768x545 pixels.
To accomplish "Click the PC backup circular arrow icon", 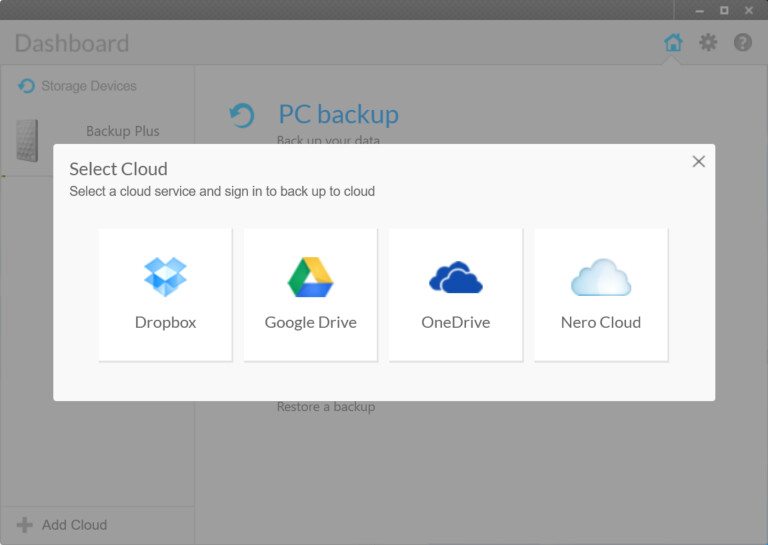I will pos(242,116).
